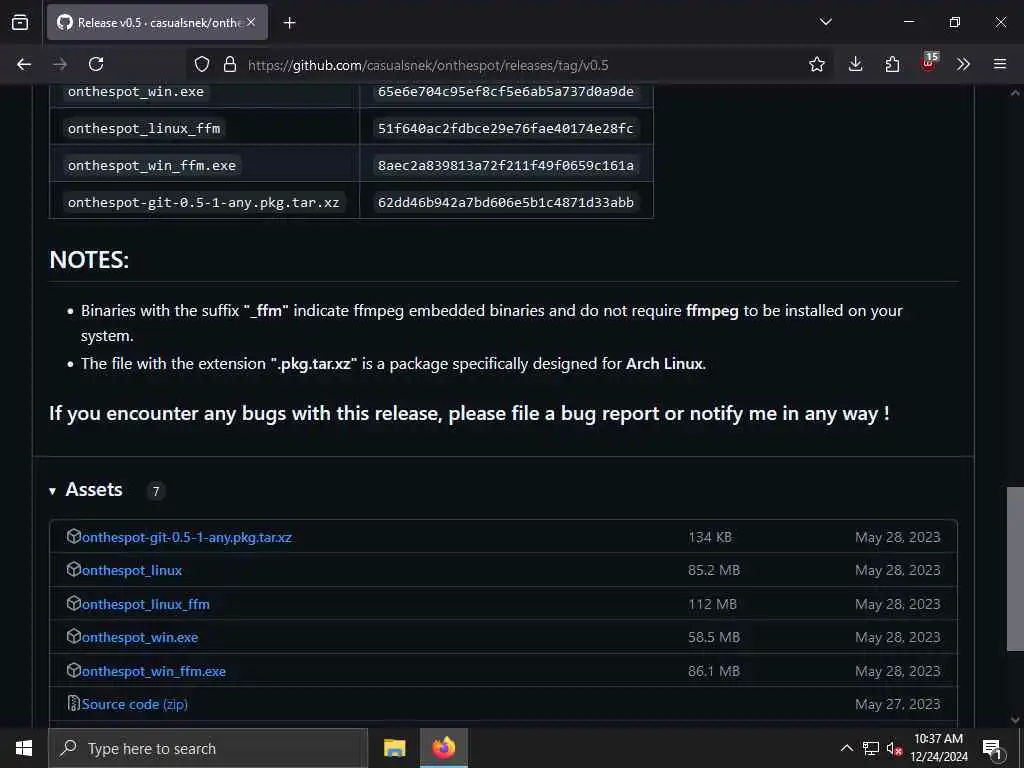Go back to the previous page
1024x768 pixels.
click(24, 64)
